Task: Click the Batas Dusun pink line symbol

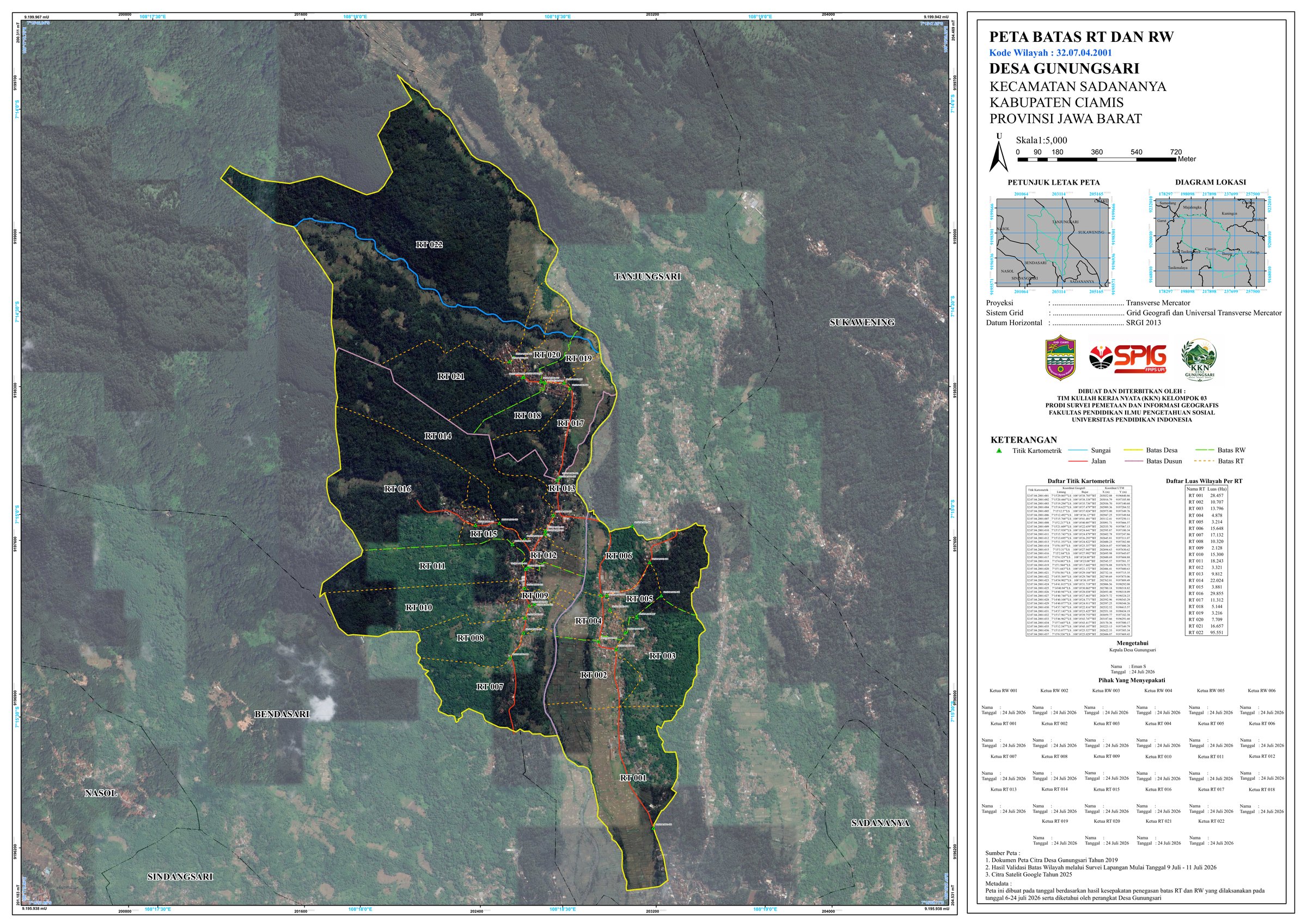Action: coord(1133,461)
